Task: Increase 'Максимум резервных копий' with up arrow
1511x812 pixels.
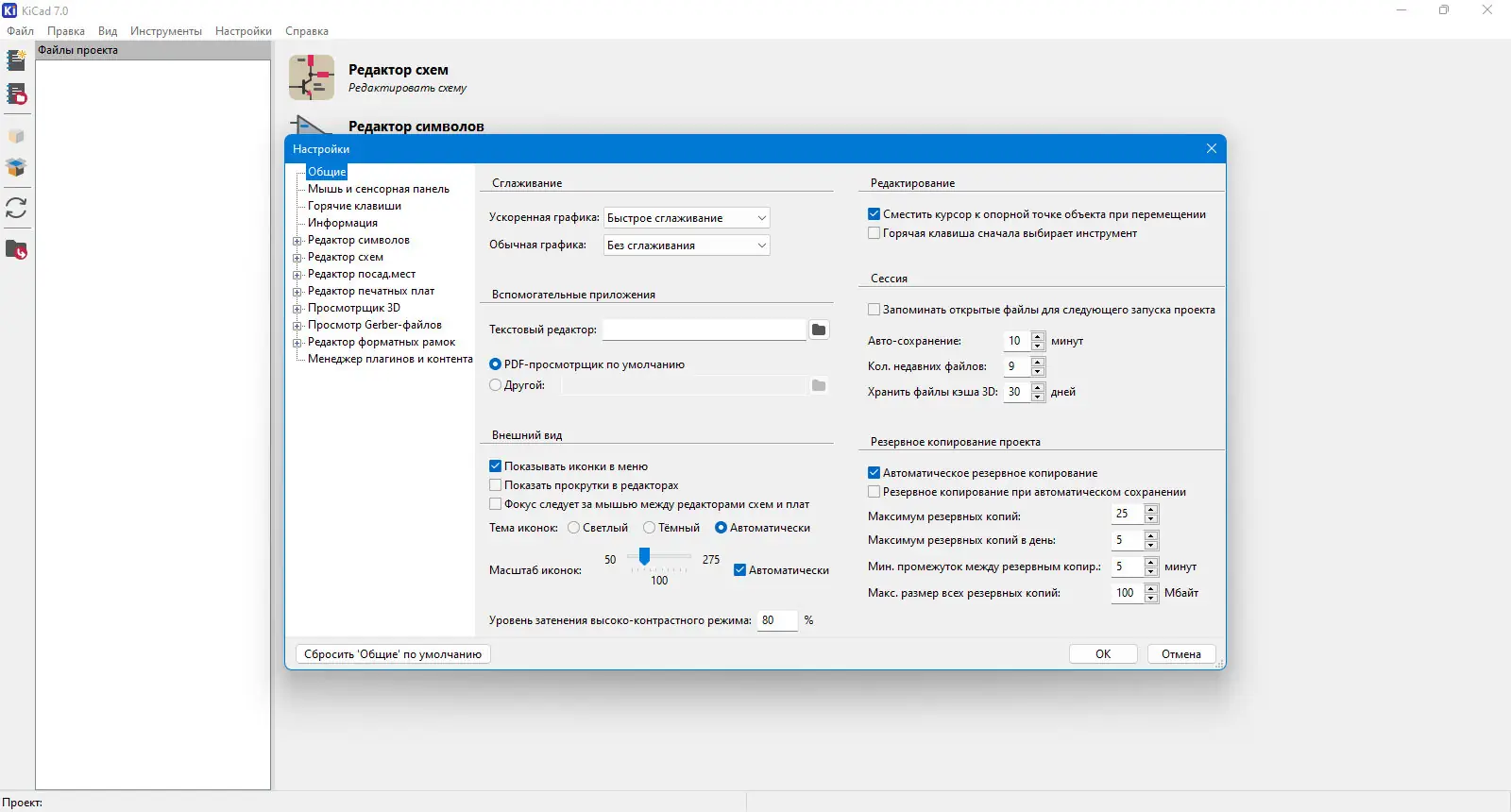Action: point(1150,509)
